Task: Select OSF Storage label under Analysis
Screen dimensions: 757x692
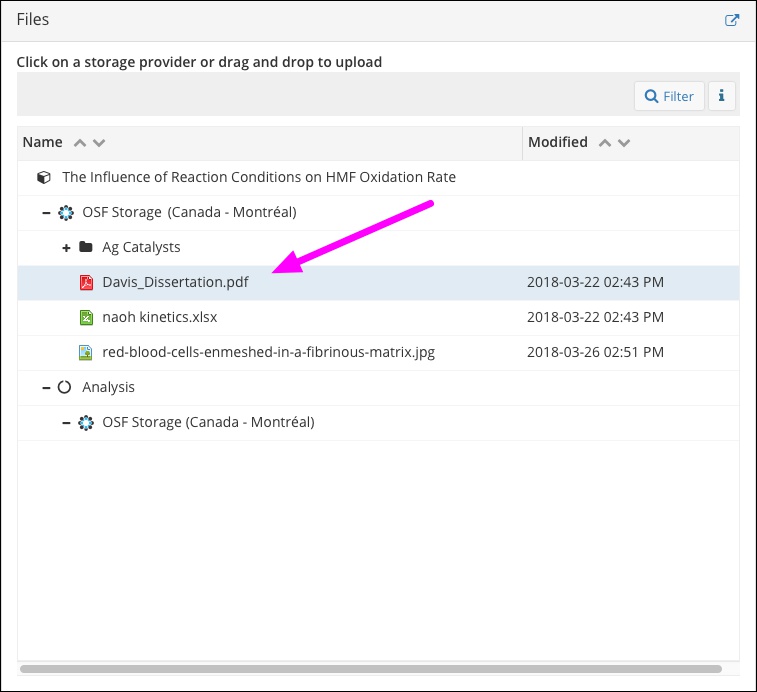Action: [208, 423]
